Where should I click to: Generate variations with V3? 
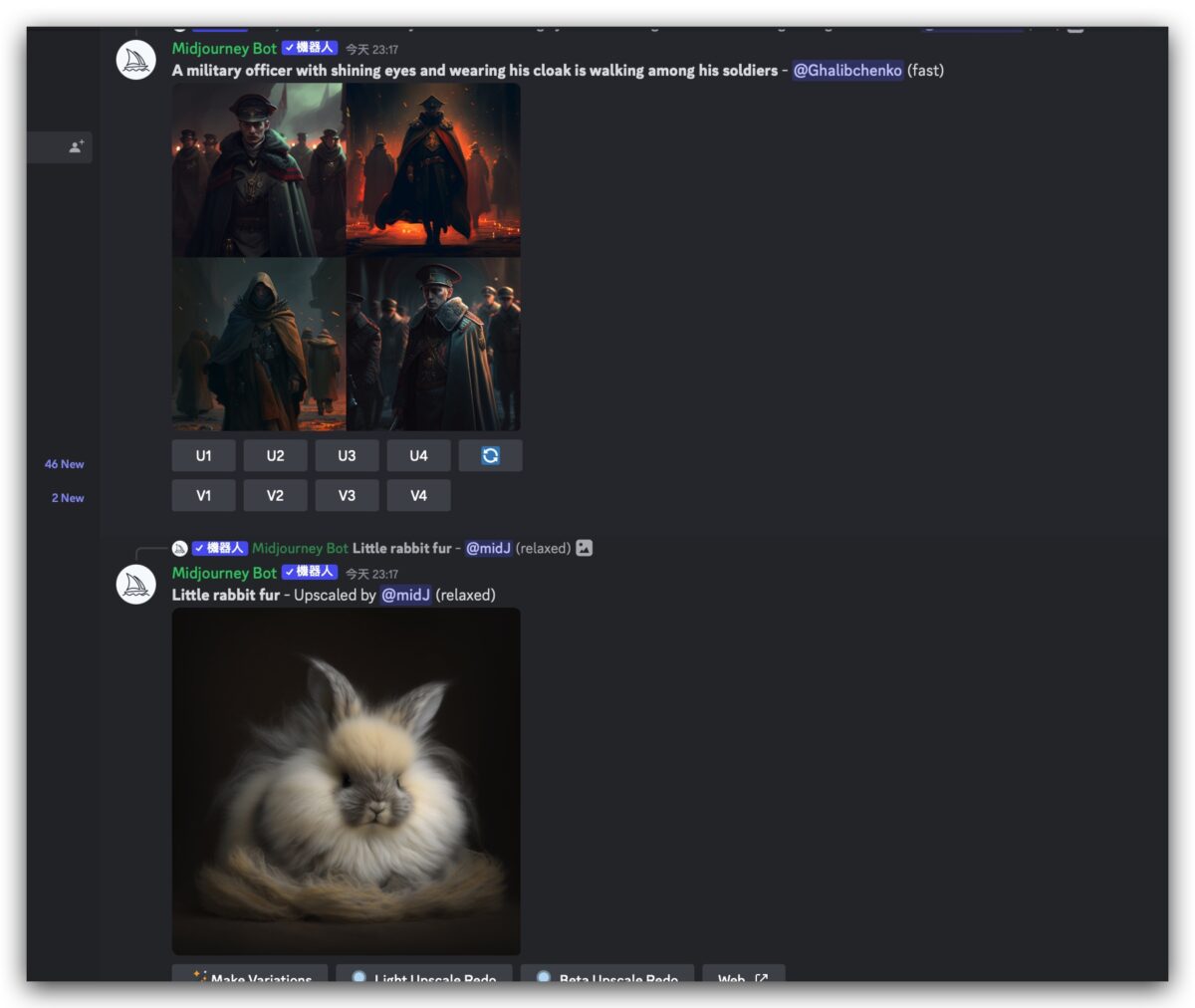coord(347,495)
